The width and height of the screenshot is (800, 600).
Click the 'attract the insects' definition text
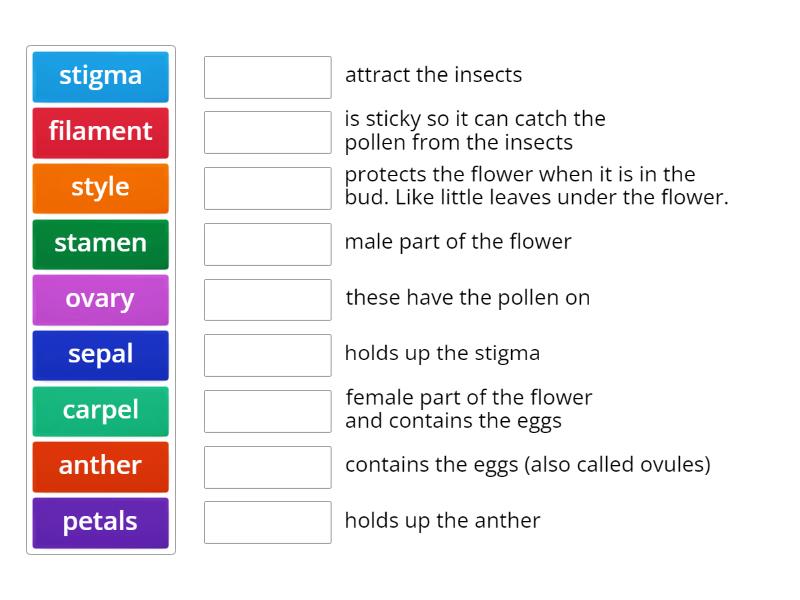click(433, 75)
